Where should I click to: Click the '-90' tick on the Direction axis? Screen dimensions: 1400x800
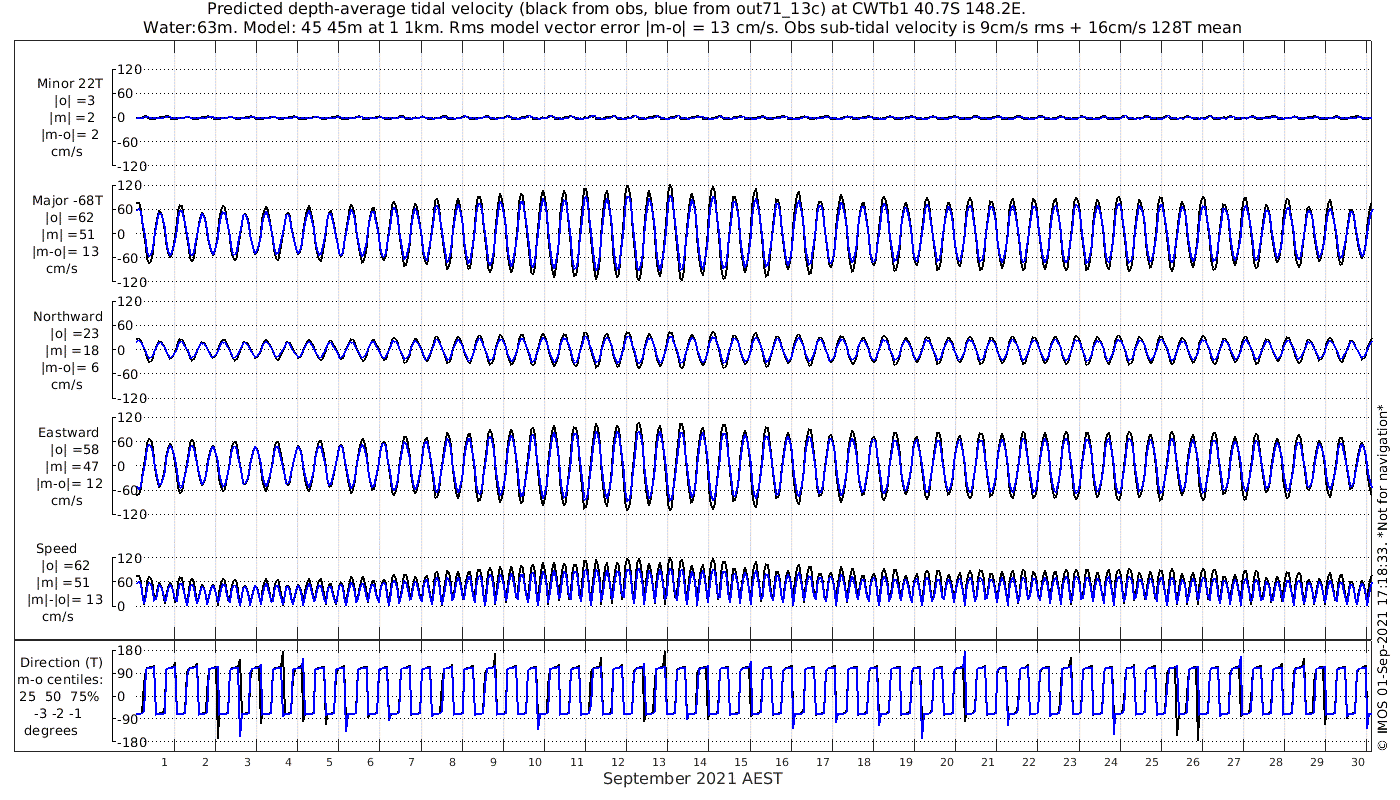[x=126, y=720]
